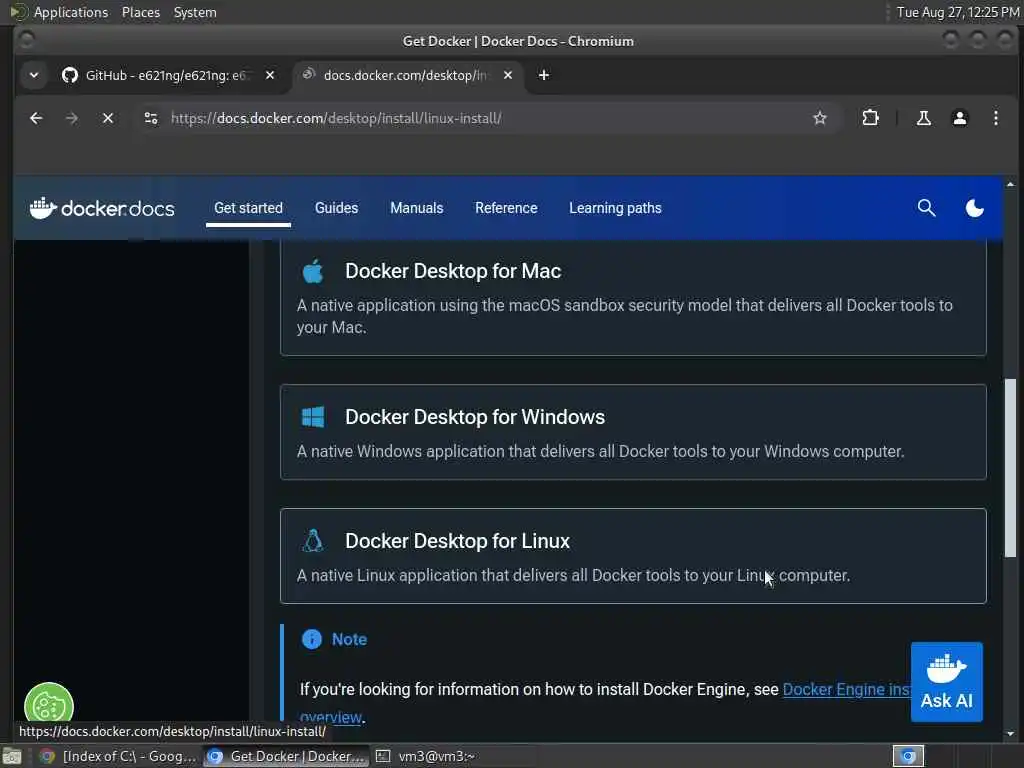
Task: Close the docs.docker.com tab
Action: coord(508,75)
